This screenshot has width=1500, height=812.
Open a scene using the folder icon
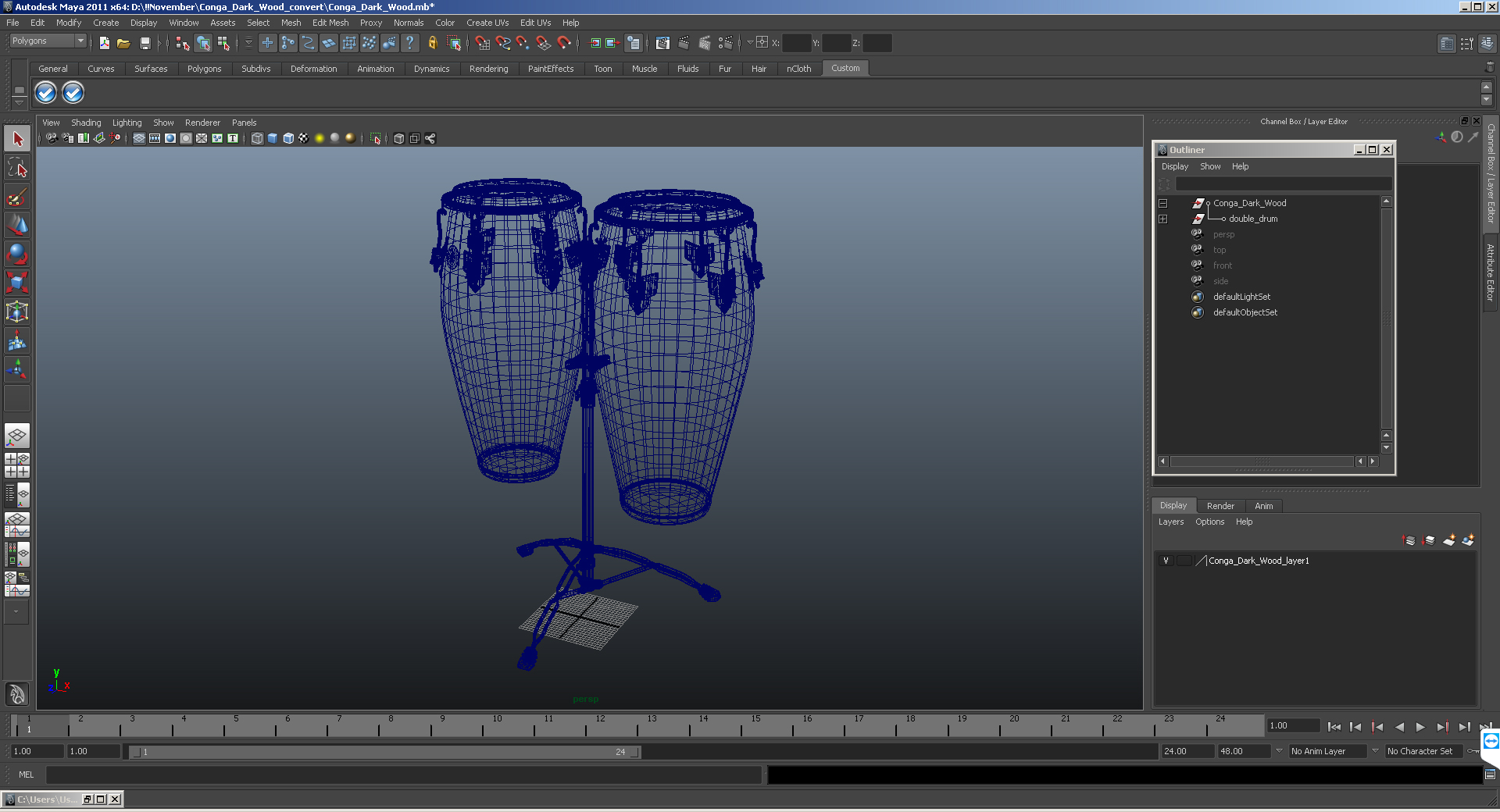tap(123, 43)
